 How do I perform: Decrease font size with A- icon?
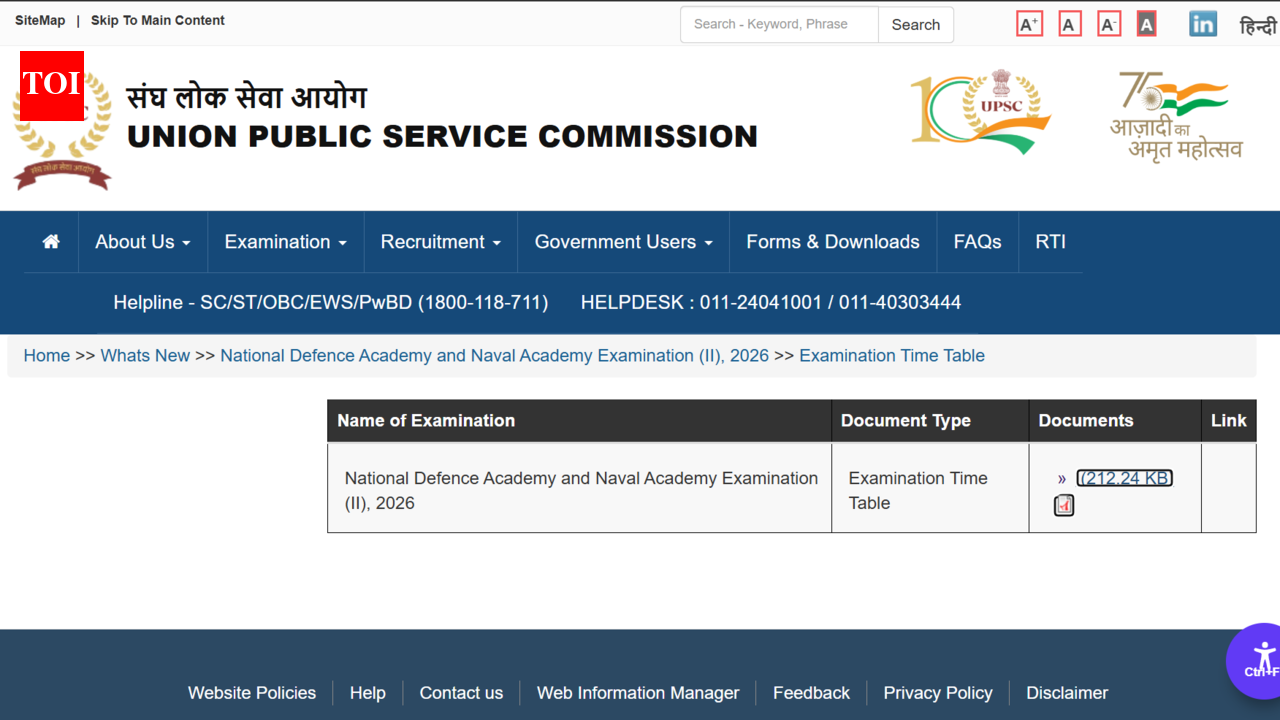point(1109,24)
